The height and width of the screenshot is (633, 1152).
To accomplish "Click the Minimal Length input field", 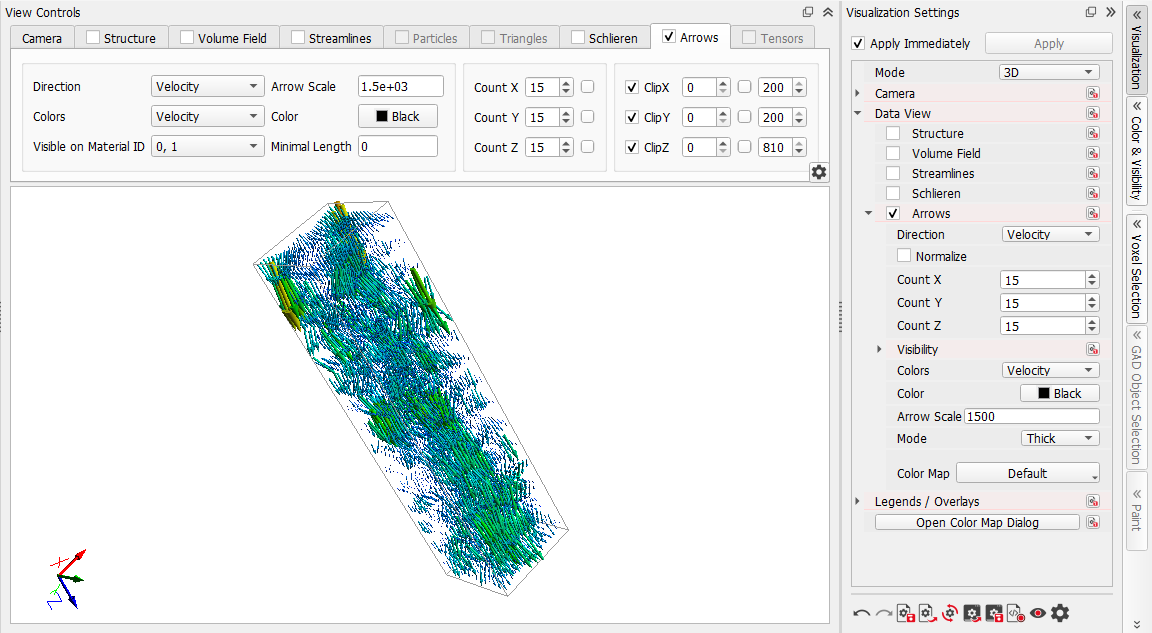I will click(x=397, y=146).
